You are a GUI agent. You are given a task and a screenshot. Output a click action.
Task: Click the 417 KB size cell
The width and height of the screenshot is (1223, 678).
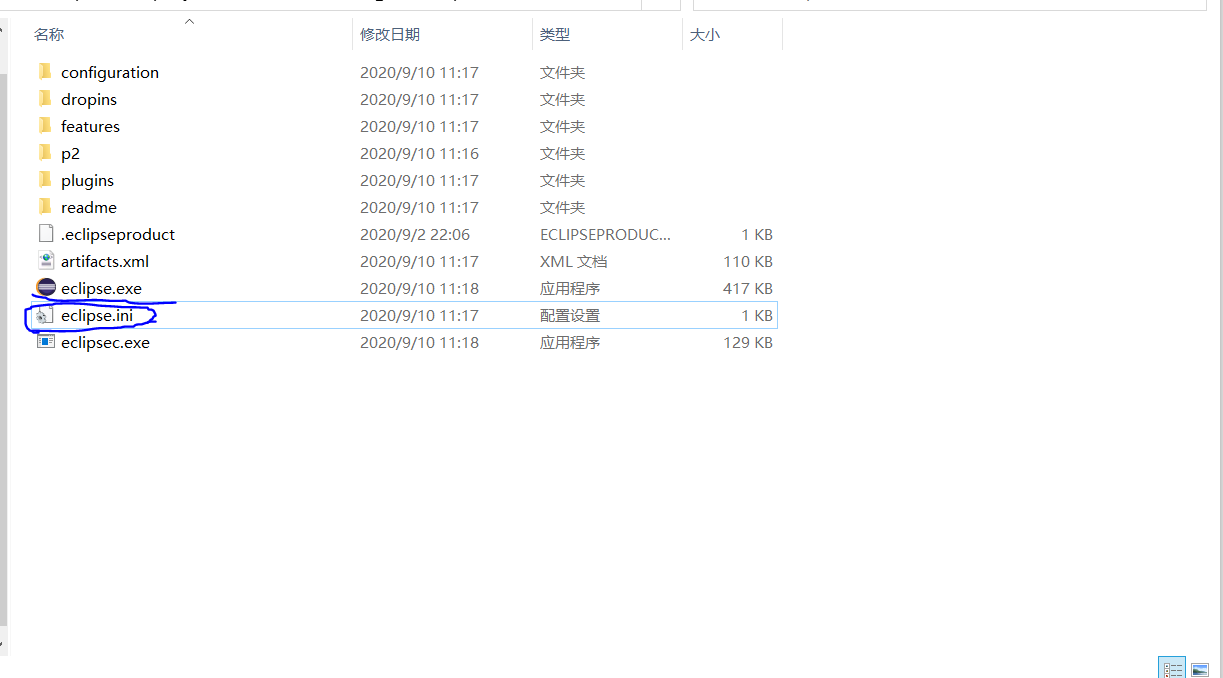(748, 288)
